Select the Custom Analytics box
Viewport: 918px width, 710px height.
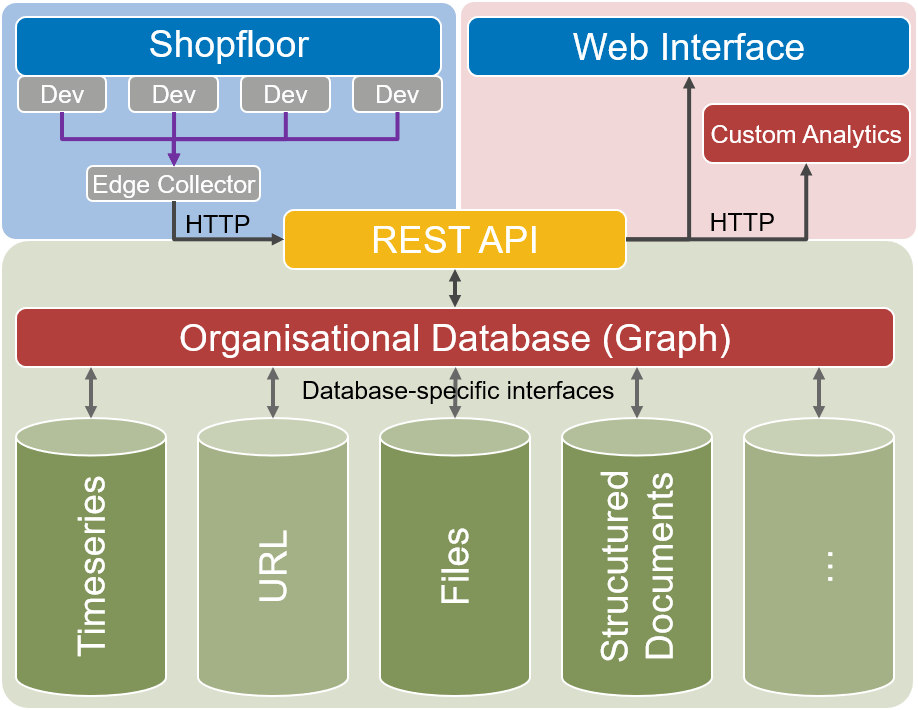[x=806, y=134]
